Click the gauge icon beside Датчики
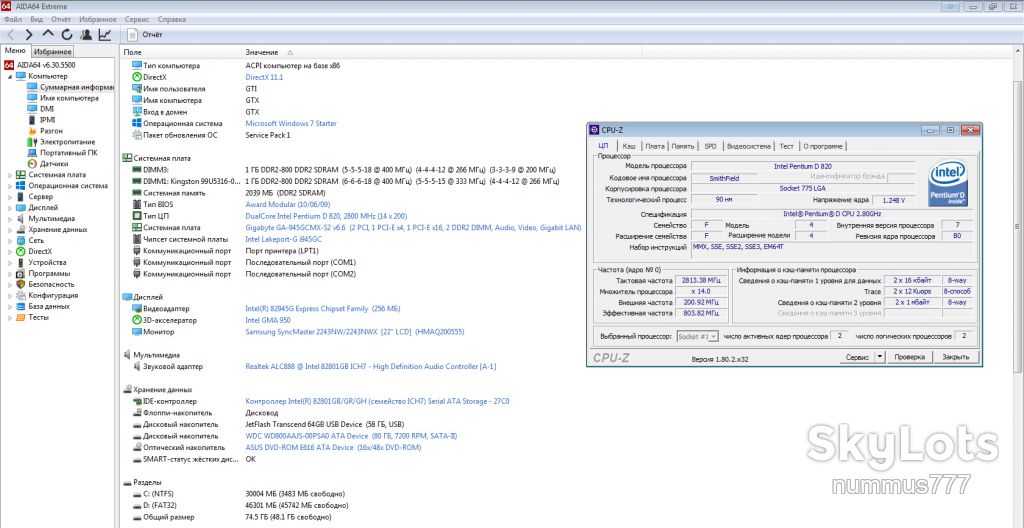 coord(33,163)
